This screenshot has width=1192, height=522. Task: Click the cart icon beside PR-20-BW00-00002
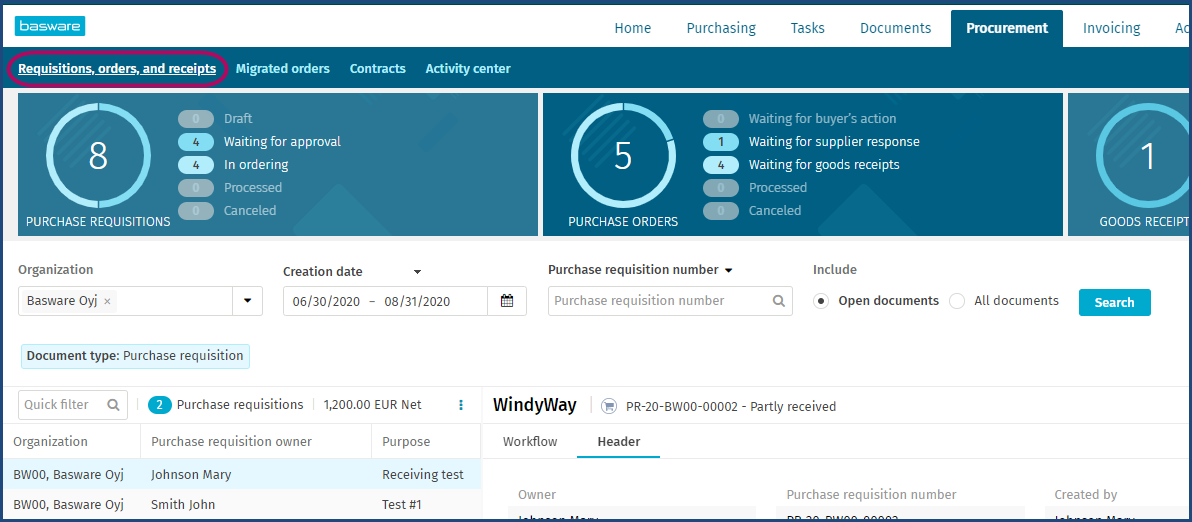pos(608,407)
